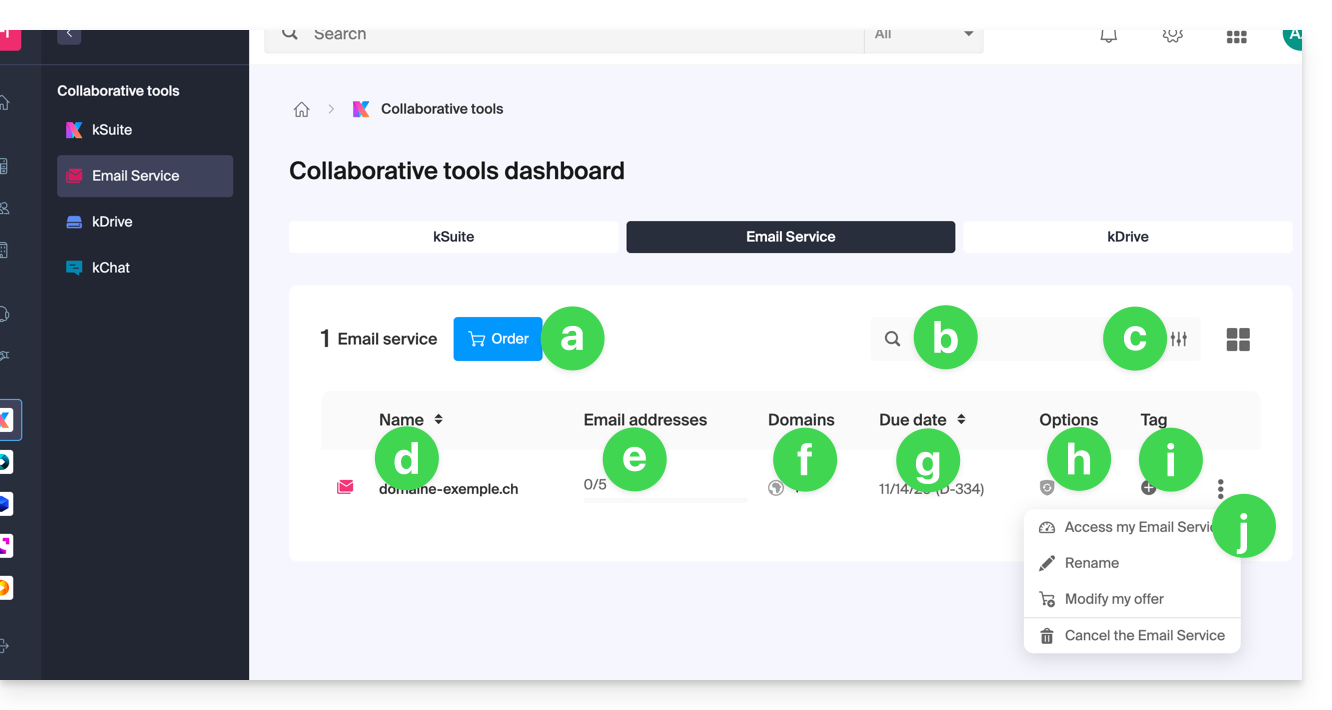The height and width of the screenshot is (710, 1332).
Task: Click the blue Order button
Action: point(497,339)
